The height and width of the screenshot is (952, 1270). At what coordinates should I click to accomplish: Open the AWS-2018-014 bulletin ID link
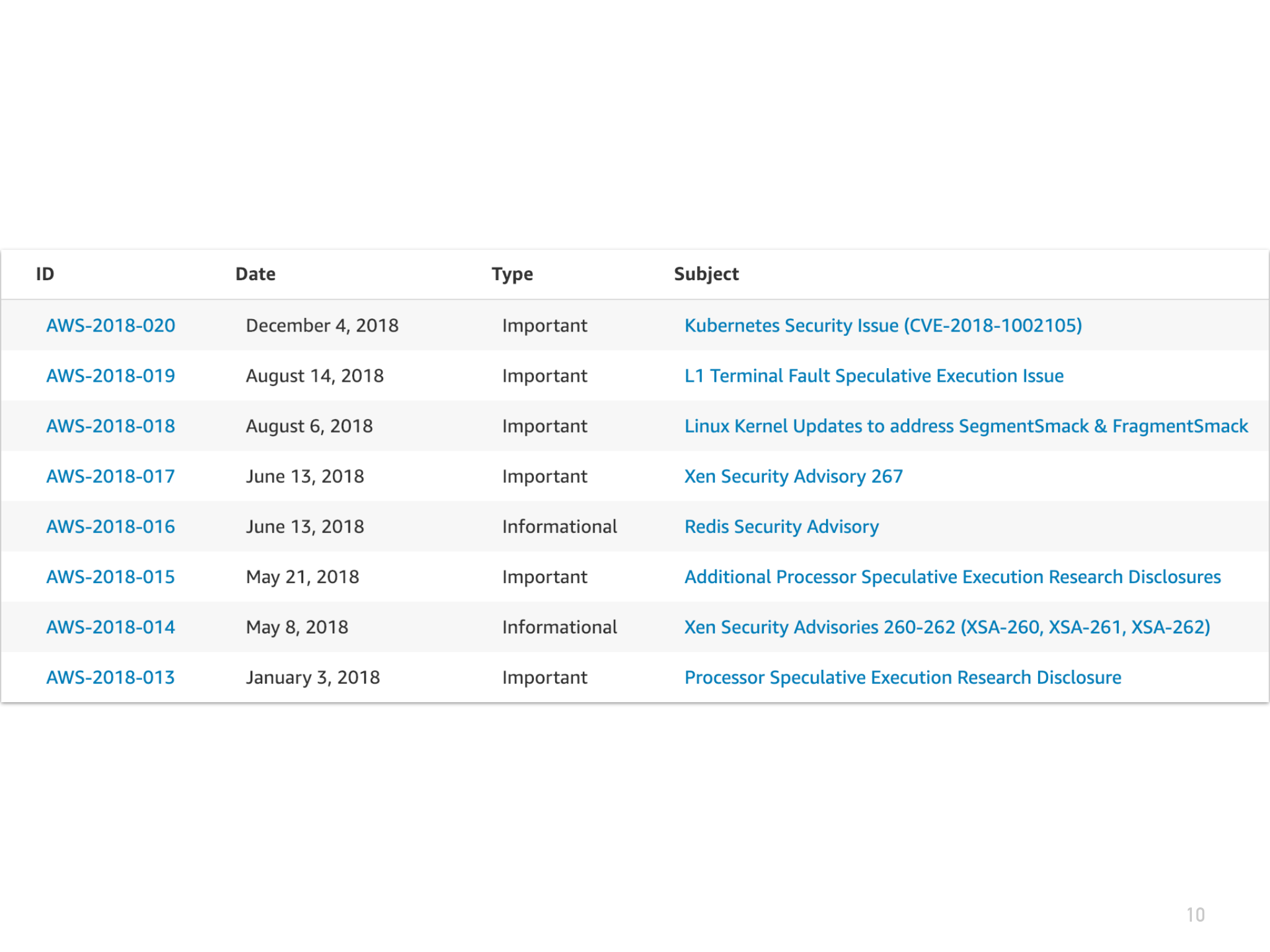click(110, 627)
